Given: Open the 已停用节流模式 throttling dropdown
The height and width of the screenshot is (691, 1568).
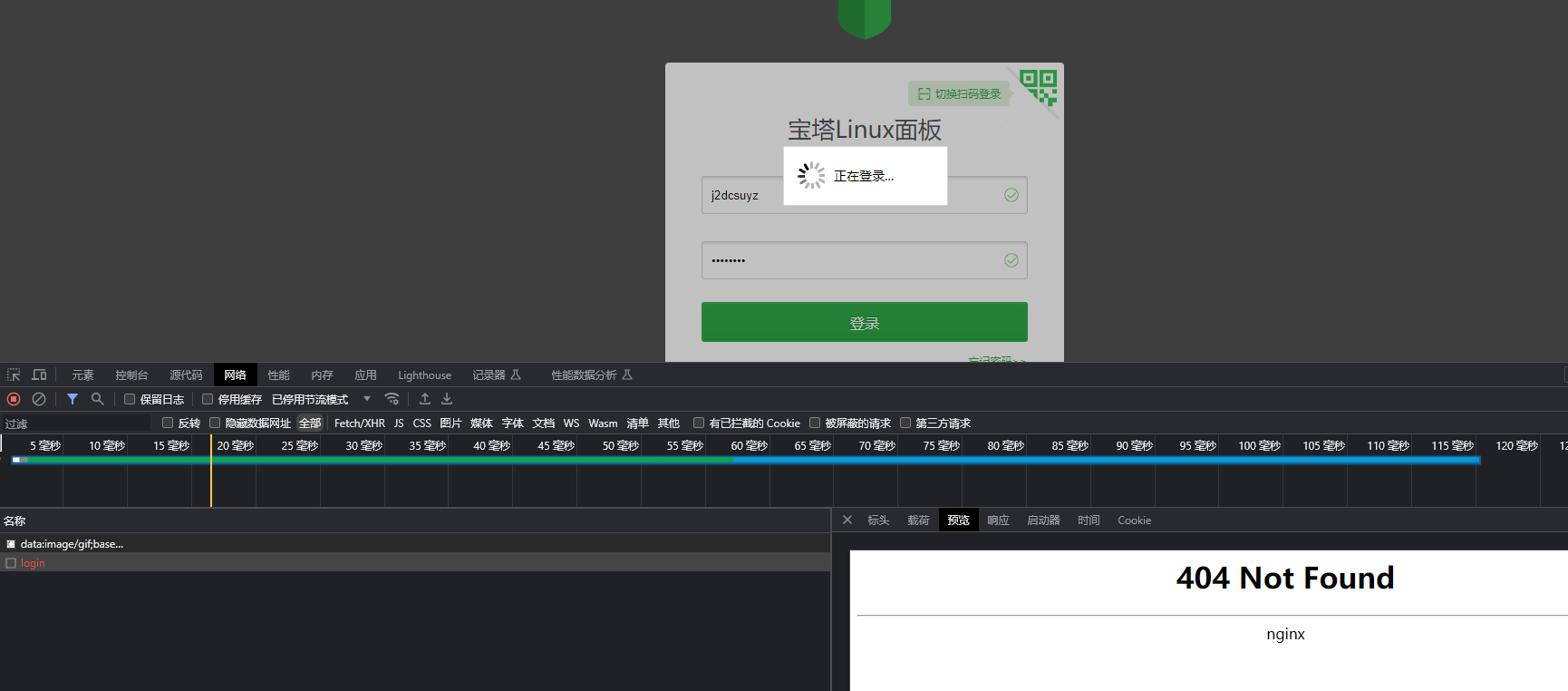Looking at the screenshot, I should pyautogui.click(x=322, y=399).
